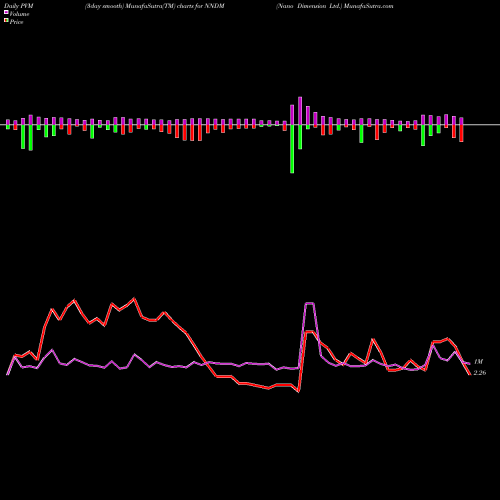Click the flat peak of the magenta volume line

pyautogui.click(x=310, y=303)
